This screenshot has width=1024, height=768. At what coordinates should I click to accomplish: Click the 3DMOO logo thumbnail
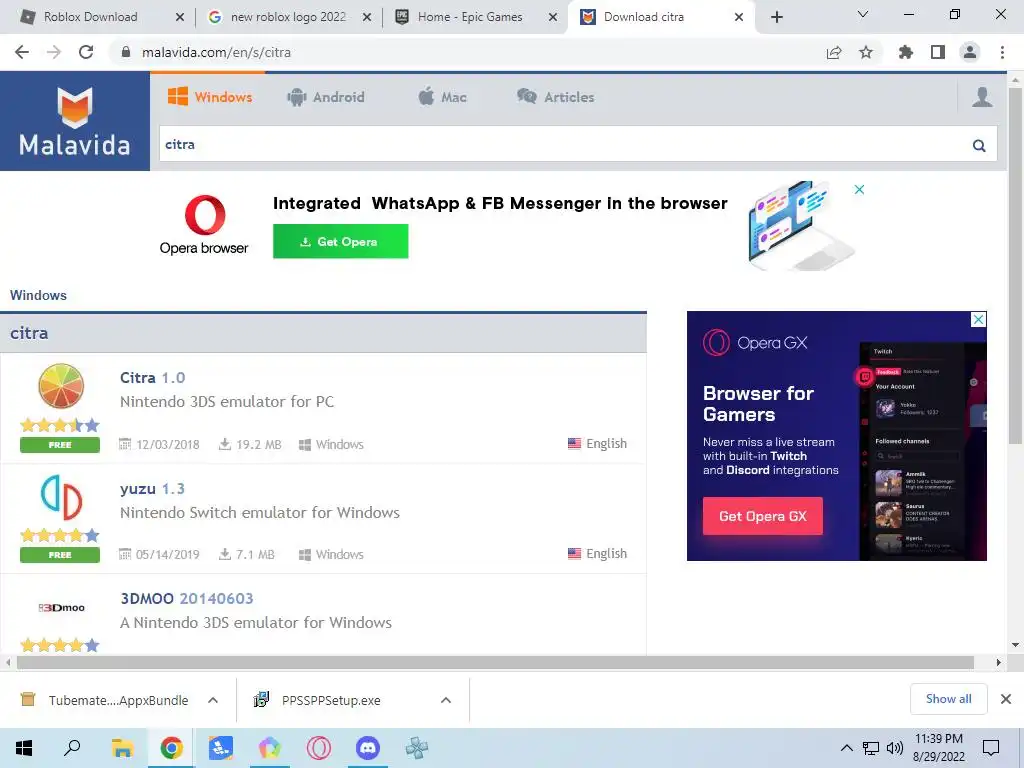(x=61, y=607)
